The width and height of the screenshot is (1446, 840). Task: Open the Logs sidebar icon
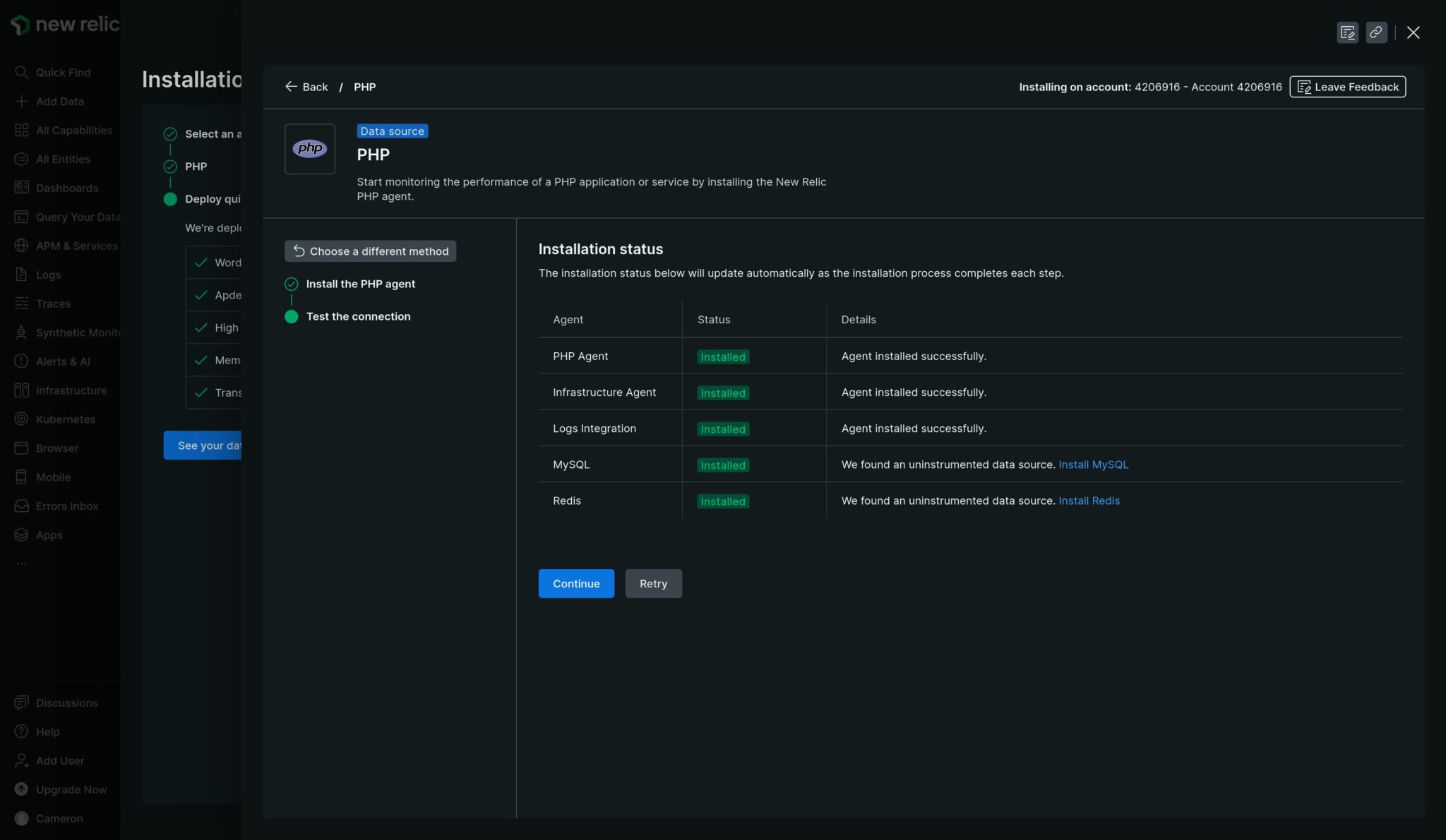coord(20,275)
